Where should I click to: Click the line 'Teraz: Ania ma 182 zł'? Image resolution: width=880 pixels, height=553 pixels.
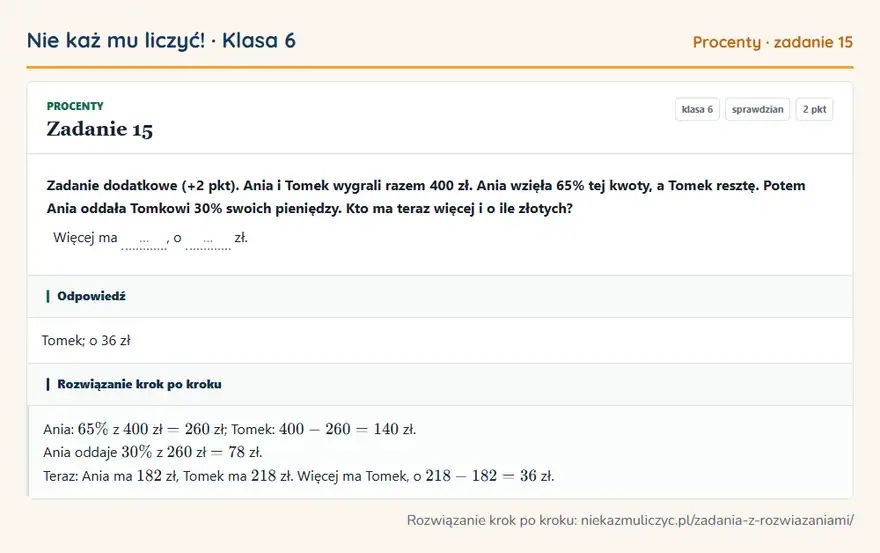click(x=299, y=476)
